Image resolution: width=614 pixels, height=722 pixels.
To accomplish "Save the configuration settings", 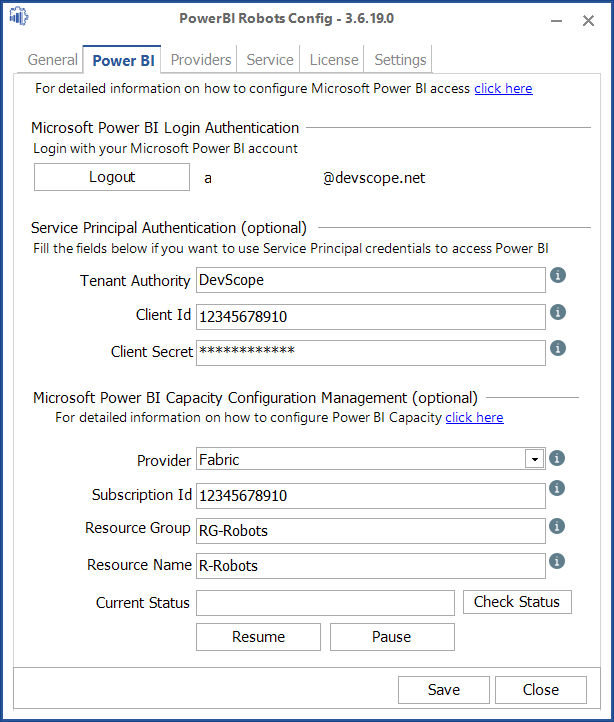I will pyautogui.click(x=444, y=690).
